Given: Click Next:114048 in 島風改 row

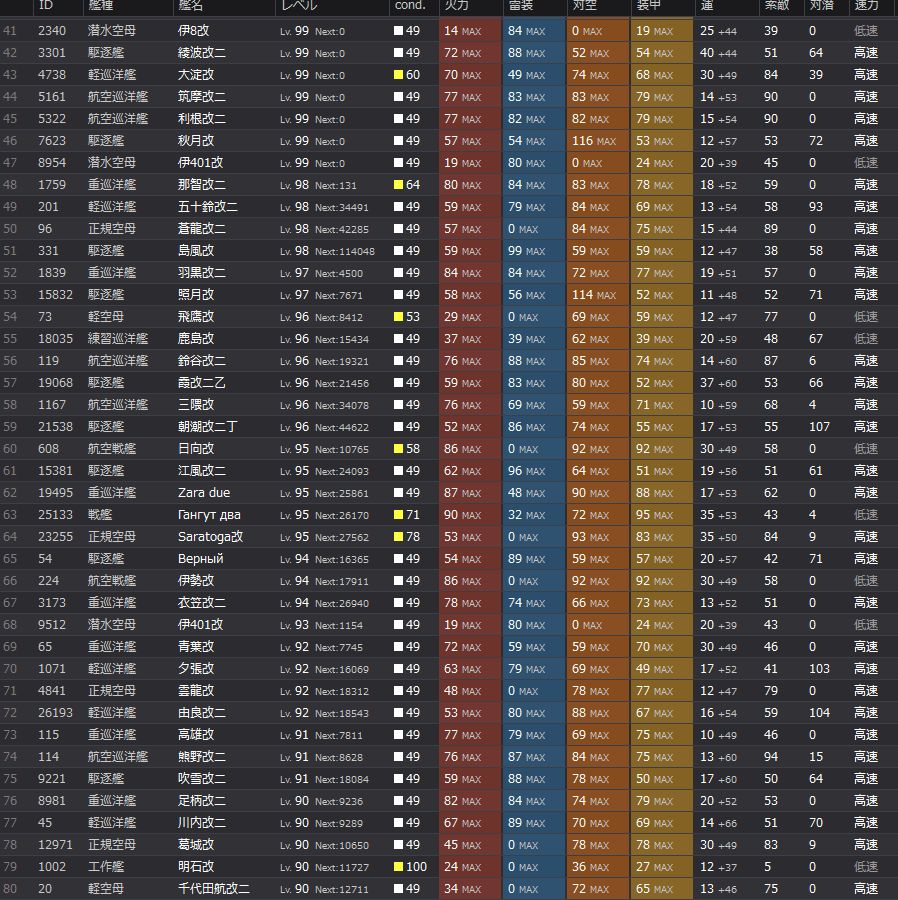Looking at the screenshot, I should pos(345,251).
